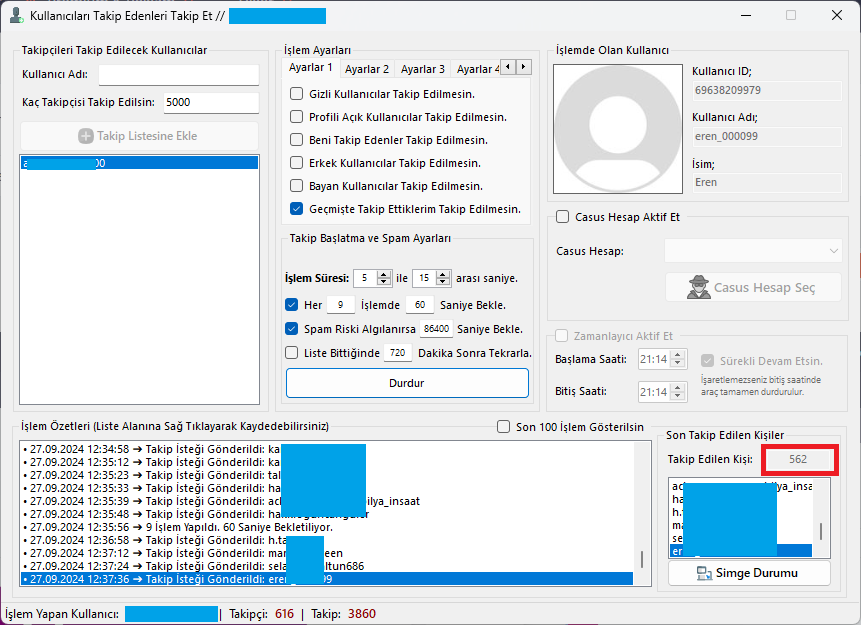Enable Gizli Kullanıcılar Takip Edilmesin checkbox
Image resolution: width=861 pixels, height=625 pixels.
[297, 94]
